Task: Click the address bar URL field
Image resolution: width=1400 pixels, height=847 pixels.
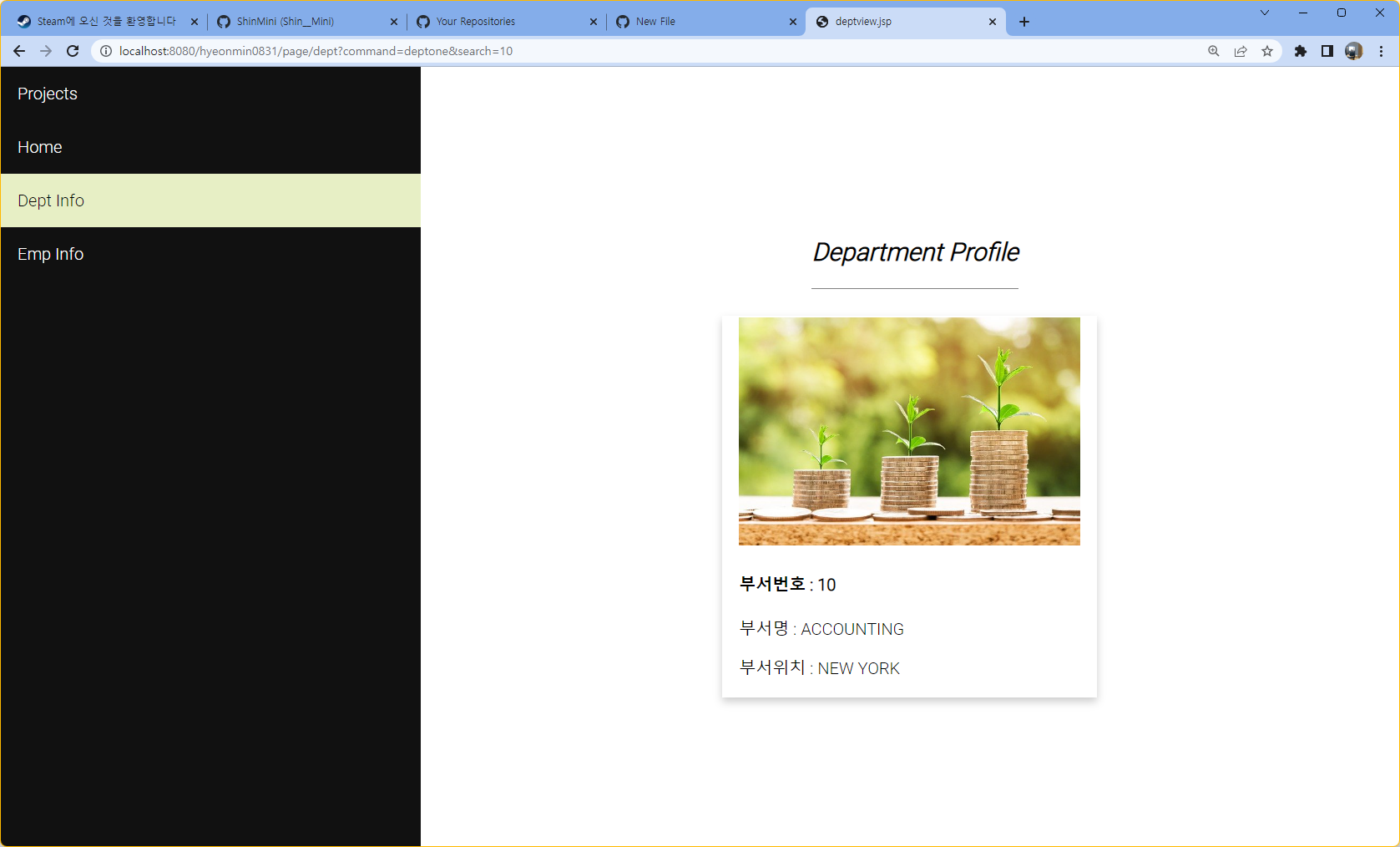Action: pyautogui.click(x=334, y=51)
